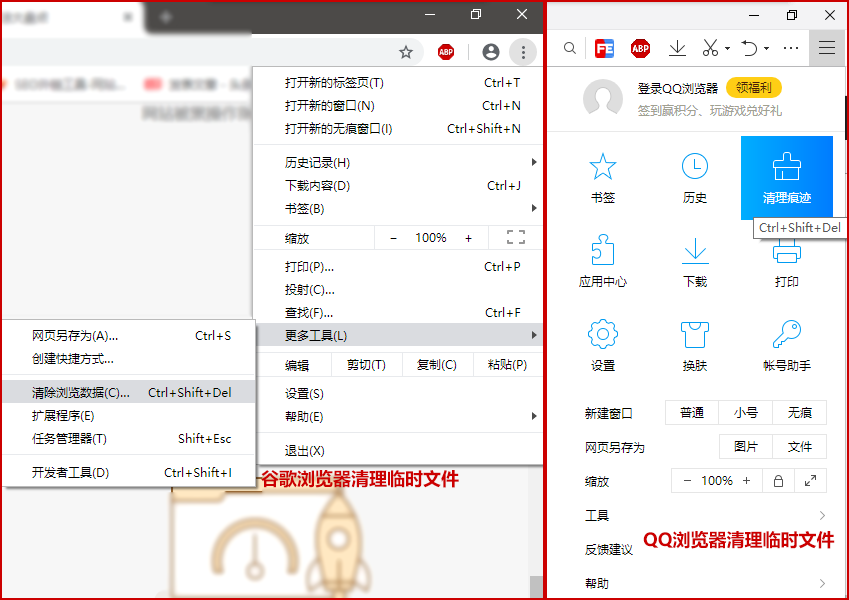Viewport: 849px width, 600px height.
Task: Click the Chrome fullscreen icon in zoom row
Action: click(x=515, y=237)
